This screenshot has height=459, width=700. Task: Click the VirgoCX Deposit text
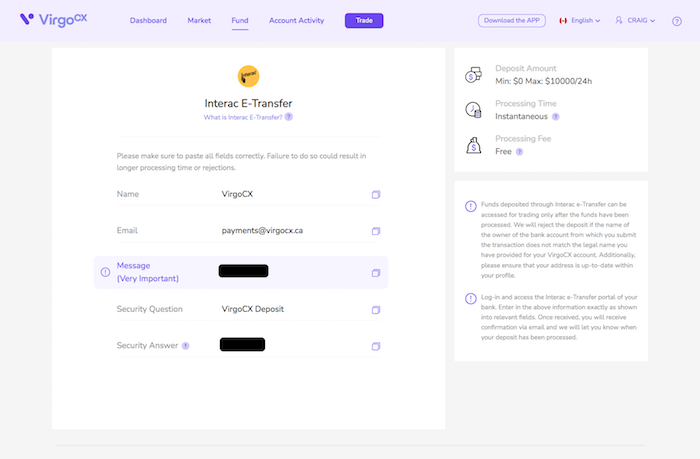[x=253, y=309]
